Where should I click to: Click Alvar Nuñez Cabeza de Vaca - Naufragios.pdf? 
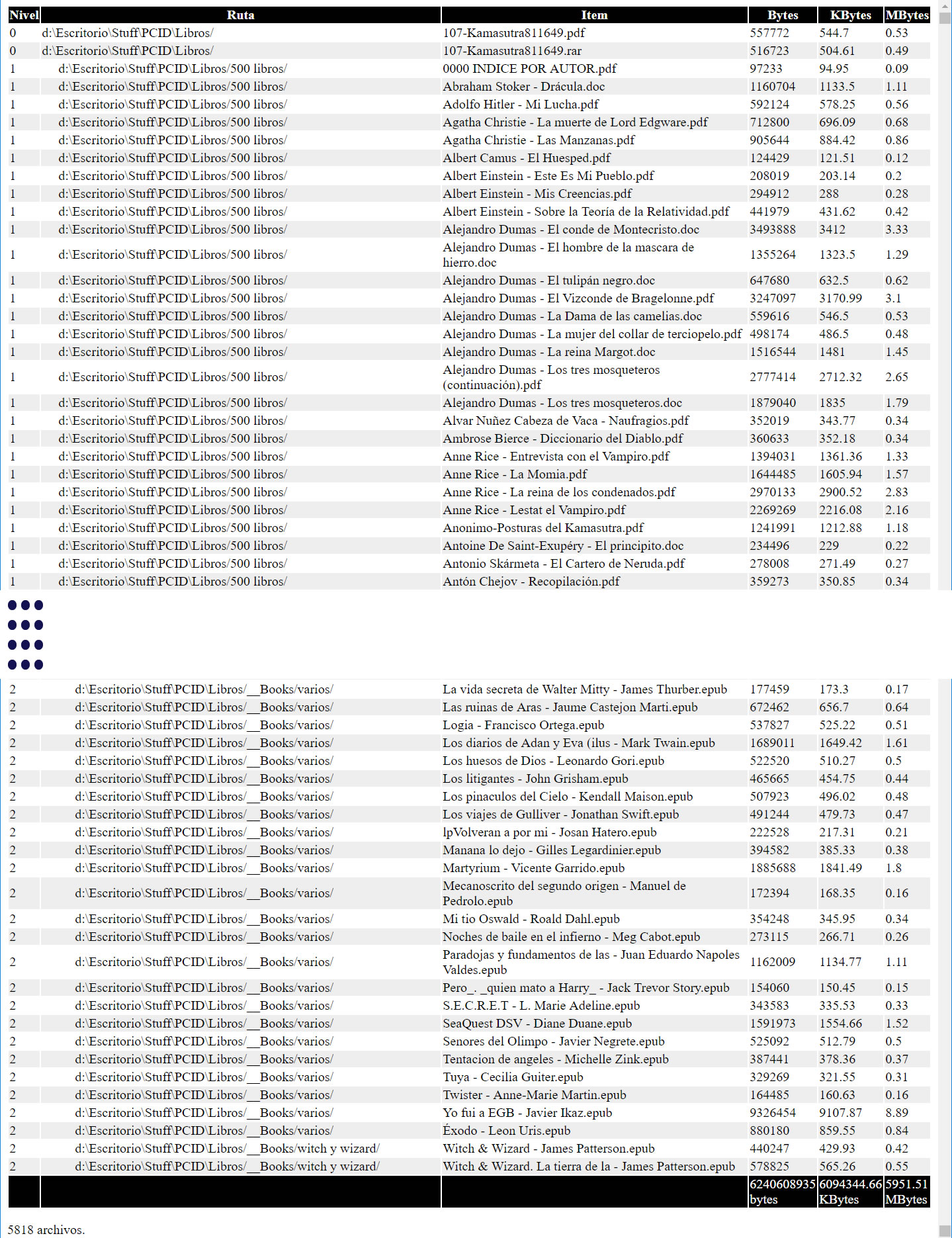click(x=566, y=421)
